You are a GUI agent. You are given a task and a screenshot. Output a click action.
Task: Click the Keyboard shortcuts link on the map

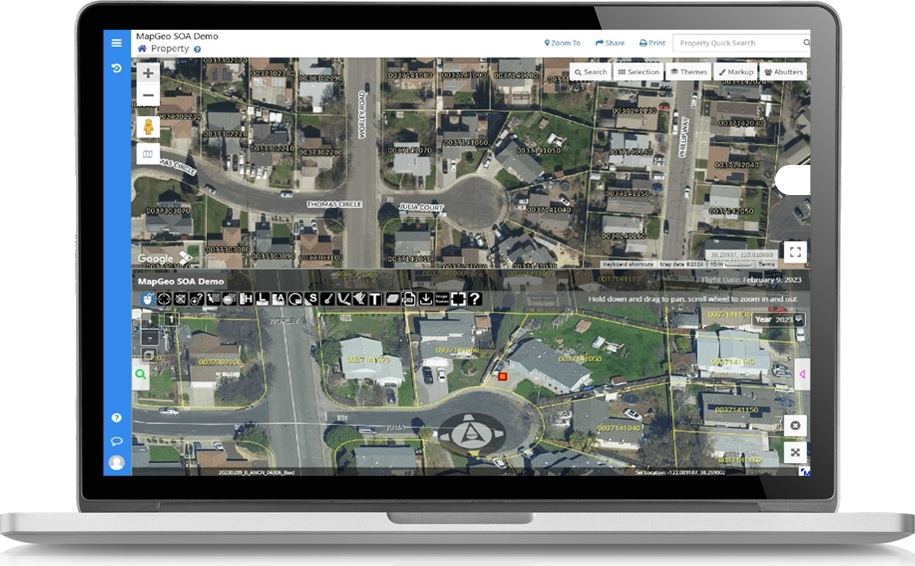(628, 264)
